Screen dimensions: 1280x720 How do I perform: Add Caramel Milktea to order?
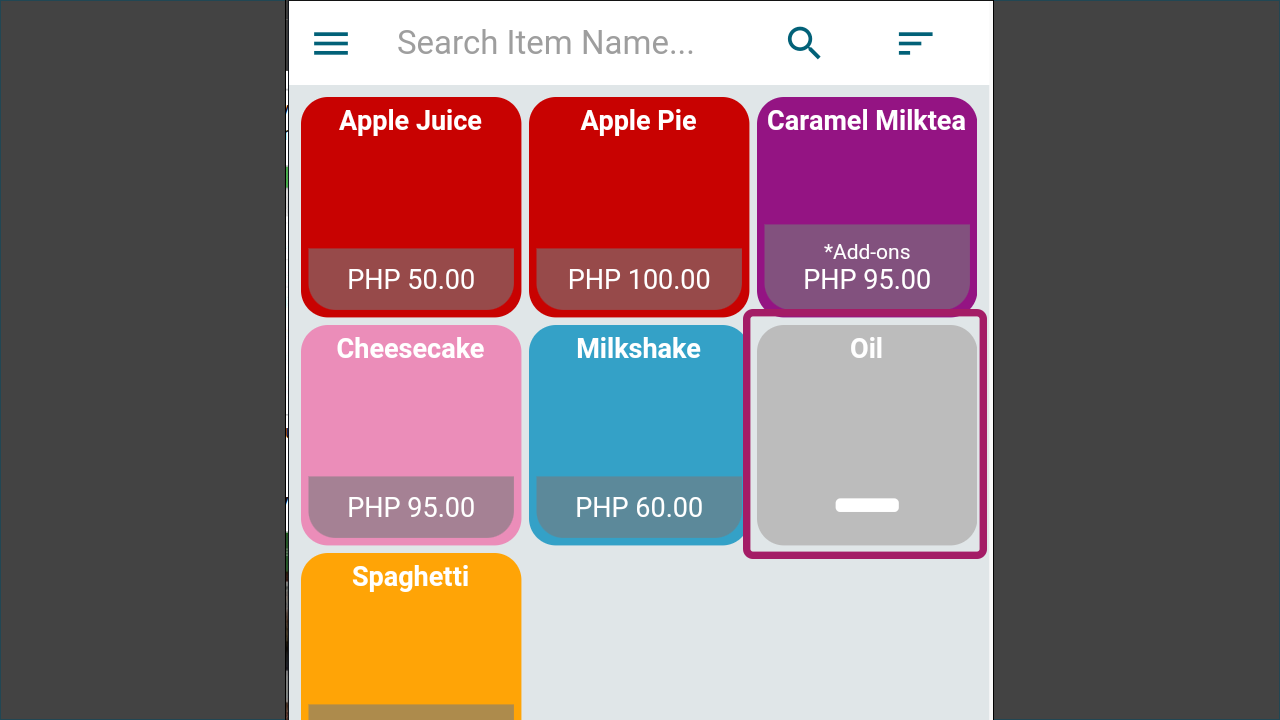[x=867, y=207]
